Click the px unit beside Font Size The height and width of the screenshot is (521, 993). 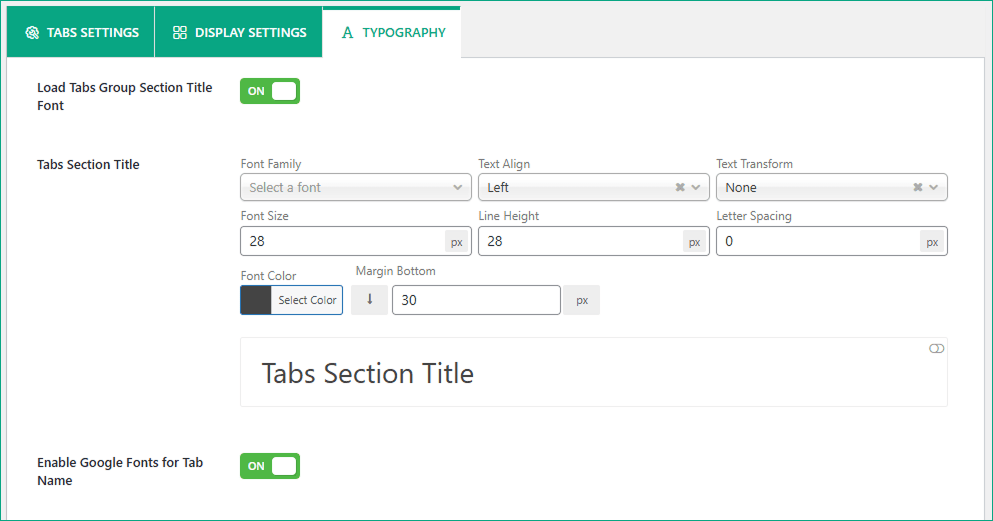[x=456, y=242]
